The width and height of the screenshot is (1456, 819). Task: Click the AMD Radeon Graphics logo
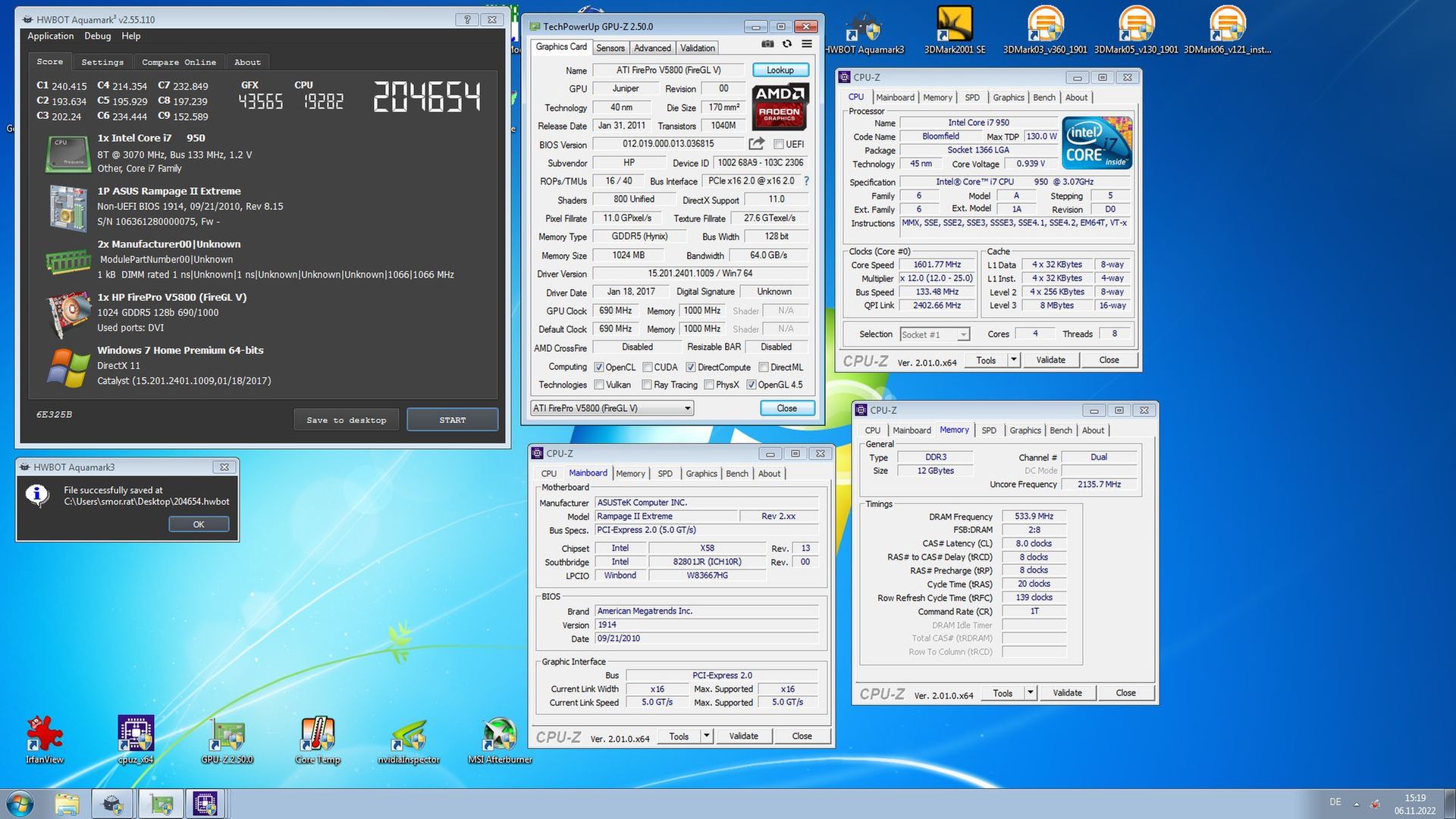(780, 106)
